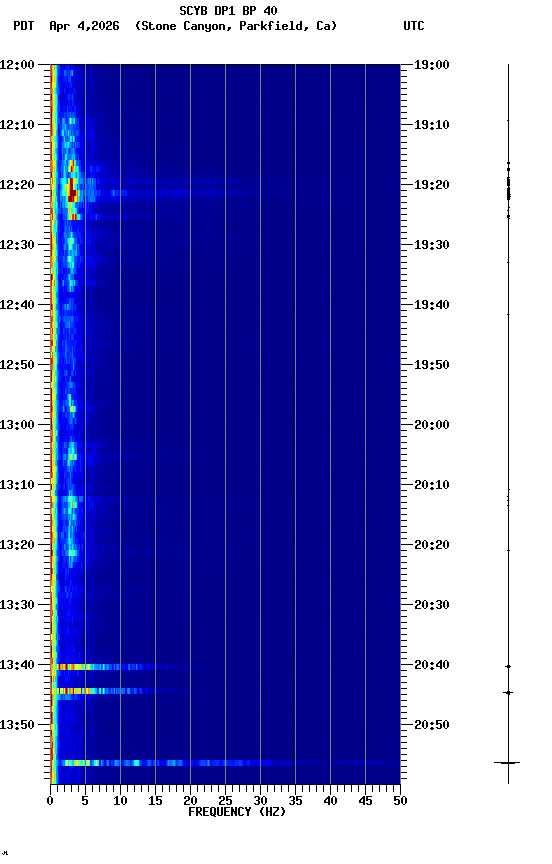Click the 20 Hz frequency axis label
Screen dimensions: 552x864
190,801
